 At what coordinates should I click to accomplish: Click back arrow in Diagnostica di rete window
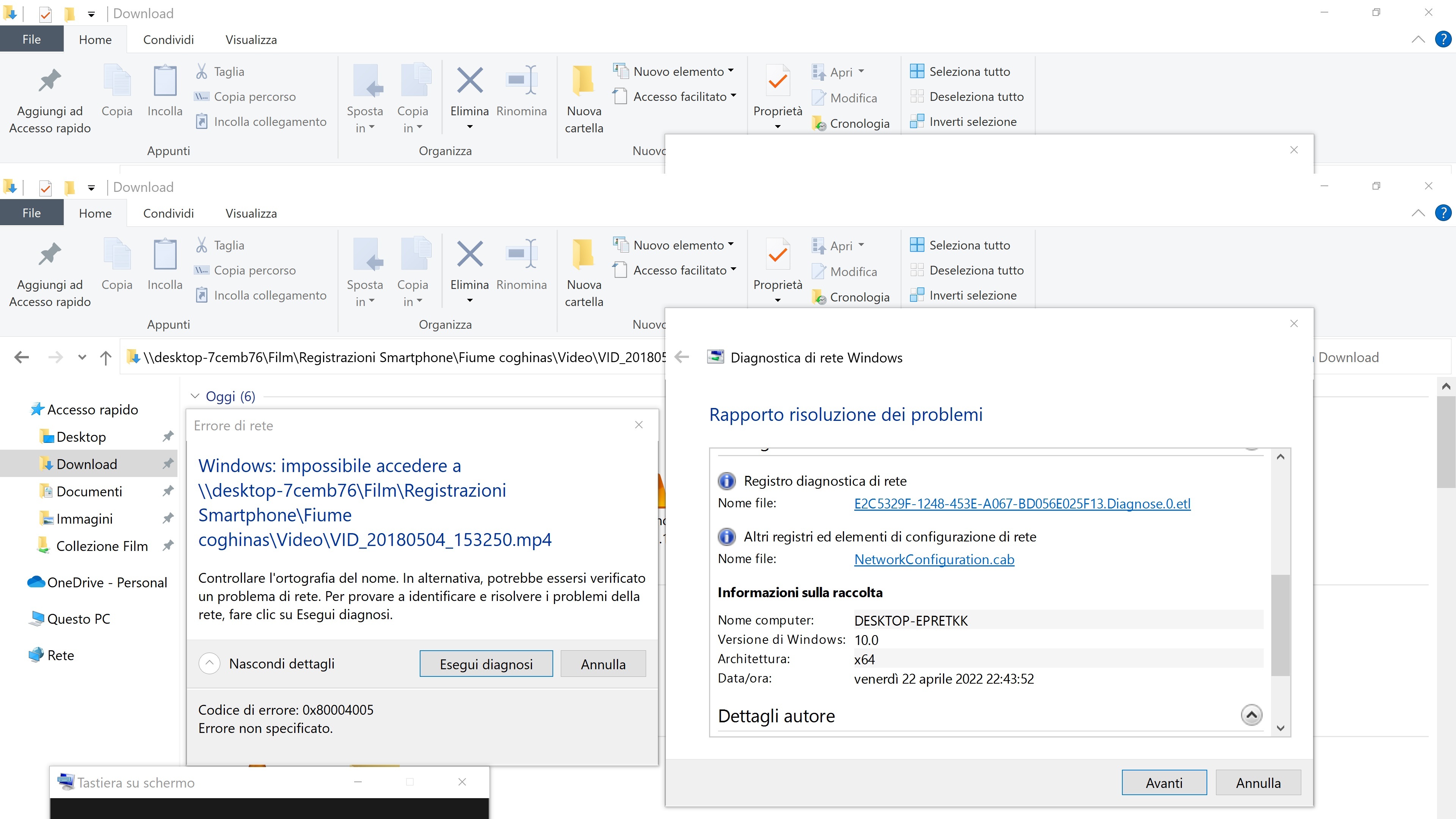682,357
